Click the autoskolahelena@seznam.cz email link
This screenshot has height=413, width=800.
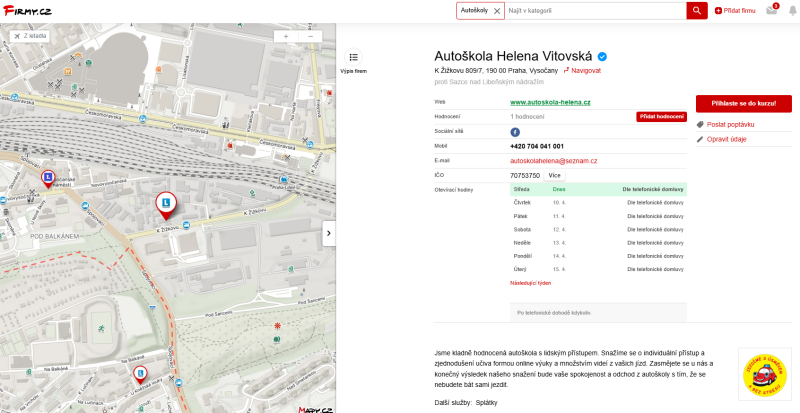click(x=554, y=161)
